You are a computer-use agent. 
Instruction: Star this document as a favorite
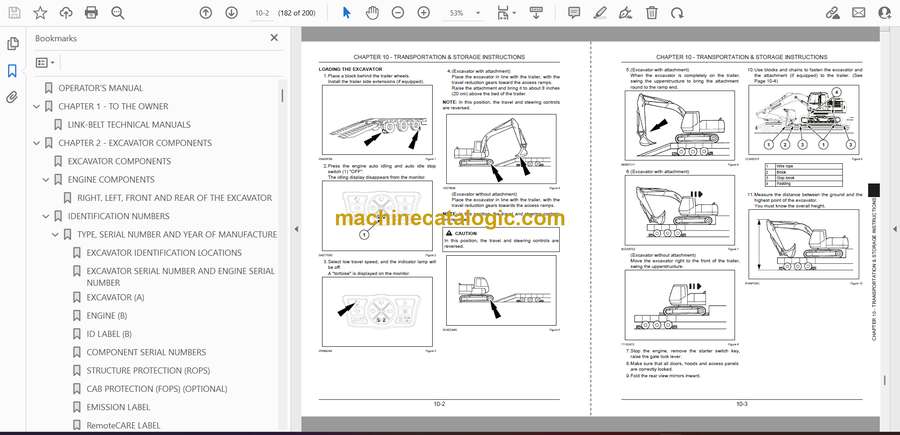pyautogui.click(x=40, y=13)
